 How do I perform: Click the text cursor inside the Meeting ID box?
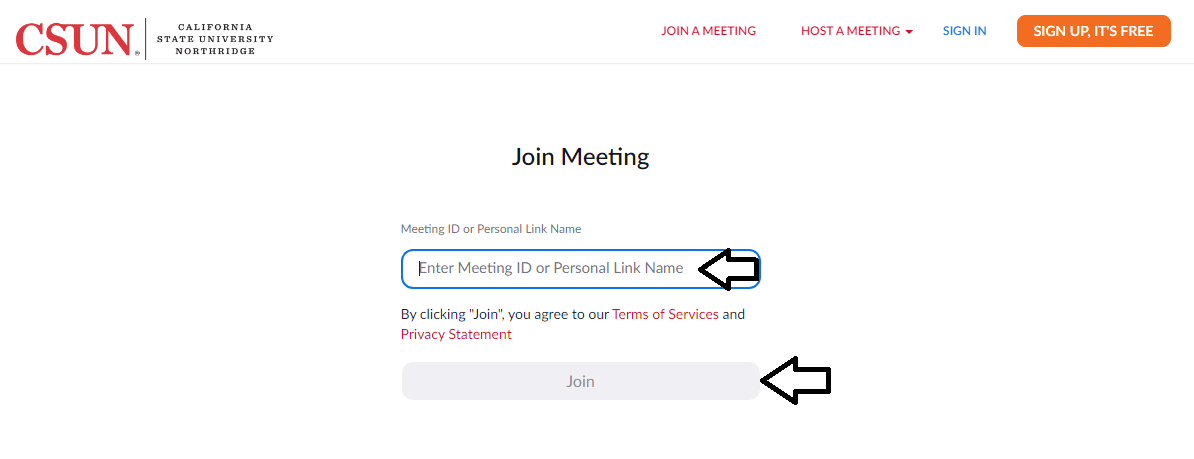[419, 268]
